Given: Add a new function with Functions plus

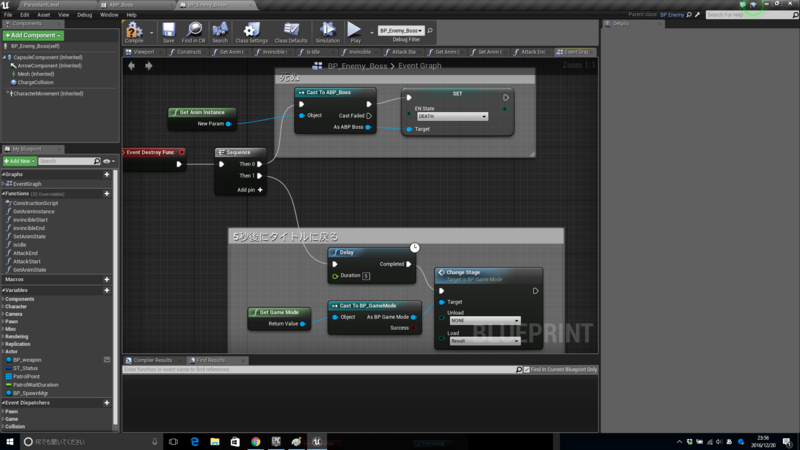Looking at the screenshot, I should 107,194.
